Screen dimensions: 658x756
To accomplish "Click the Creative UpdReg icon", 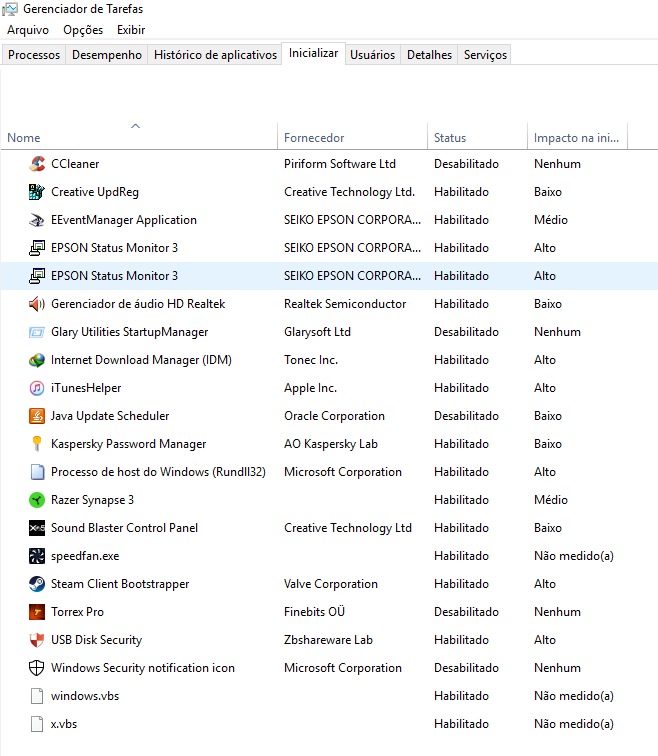I will coord(37,192).
